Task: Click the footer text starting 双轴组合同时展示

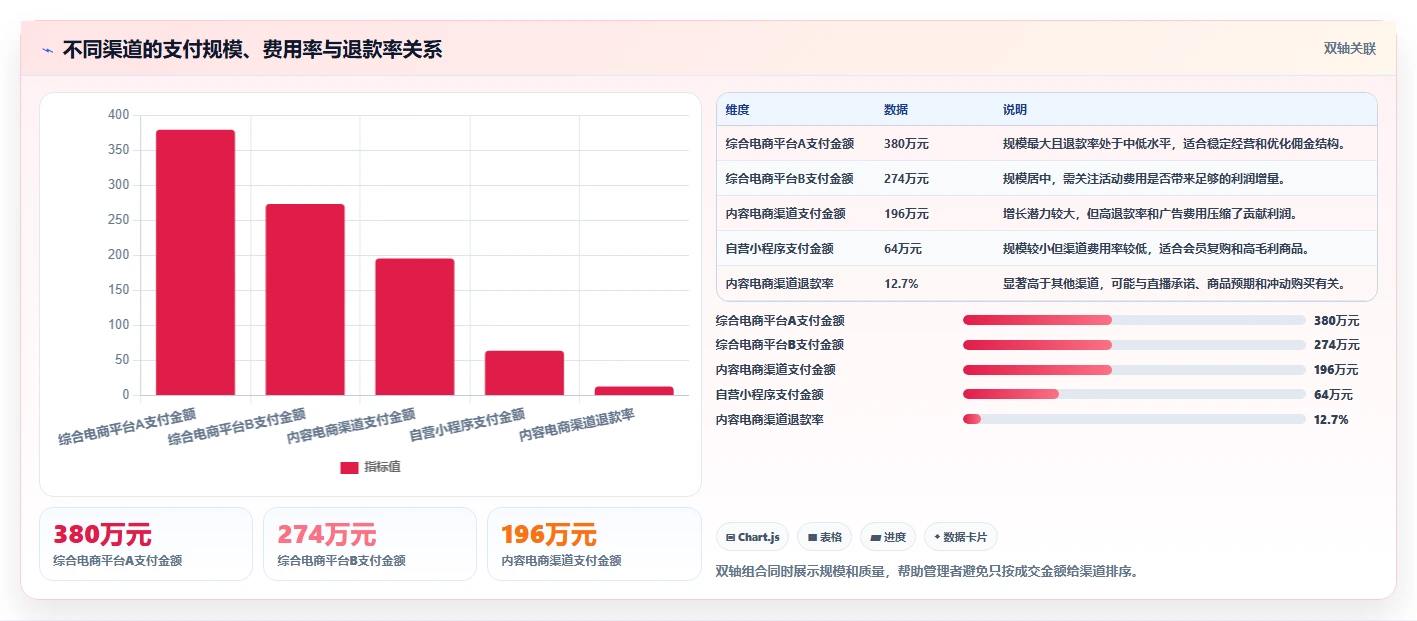Action: (x=927, y=572)
